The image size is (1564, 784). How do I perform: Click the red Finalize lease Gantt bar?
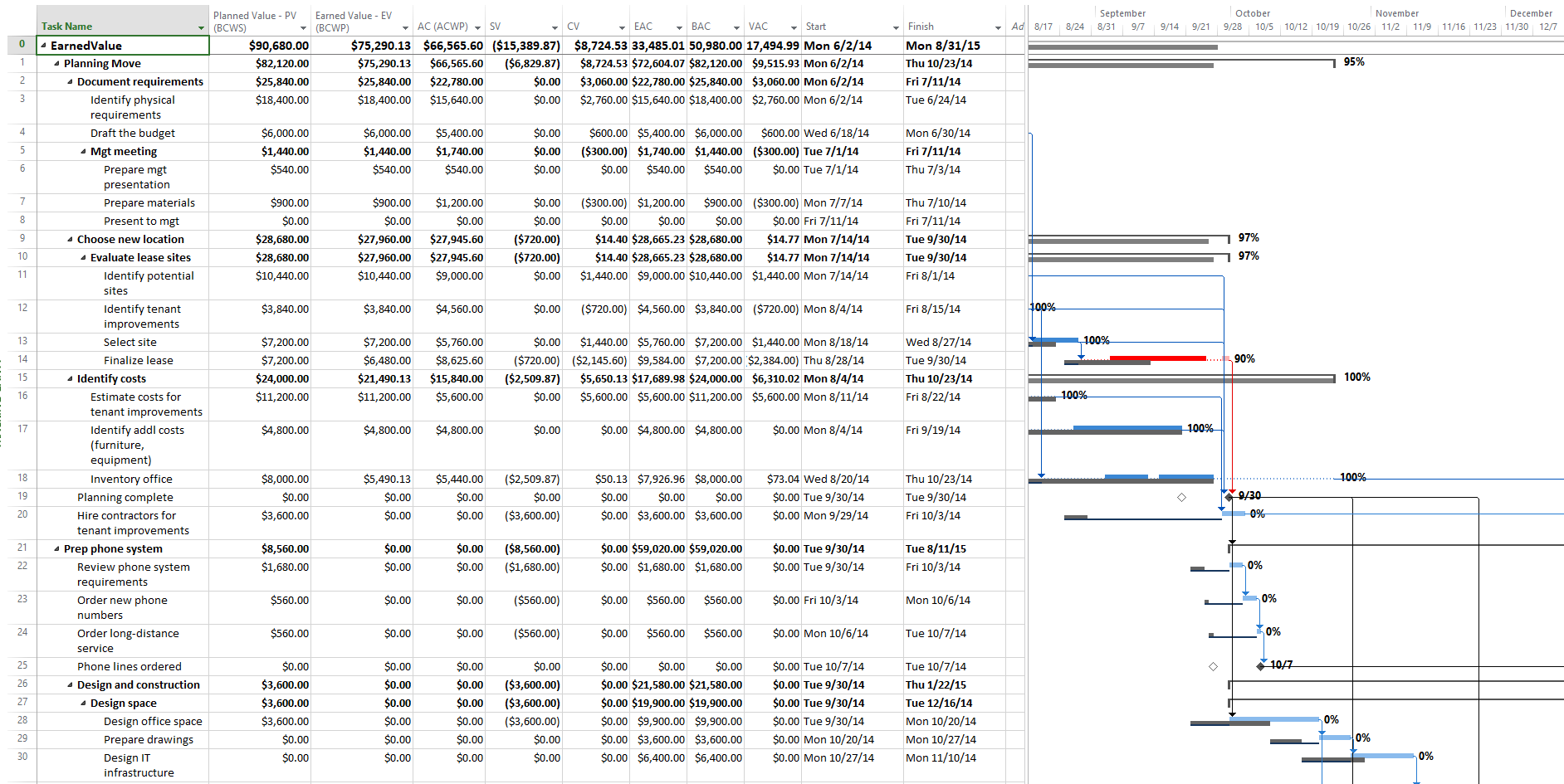click(x=1157, y=358)
